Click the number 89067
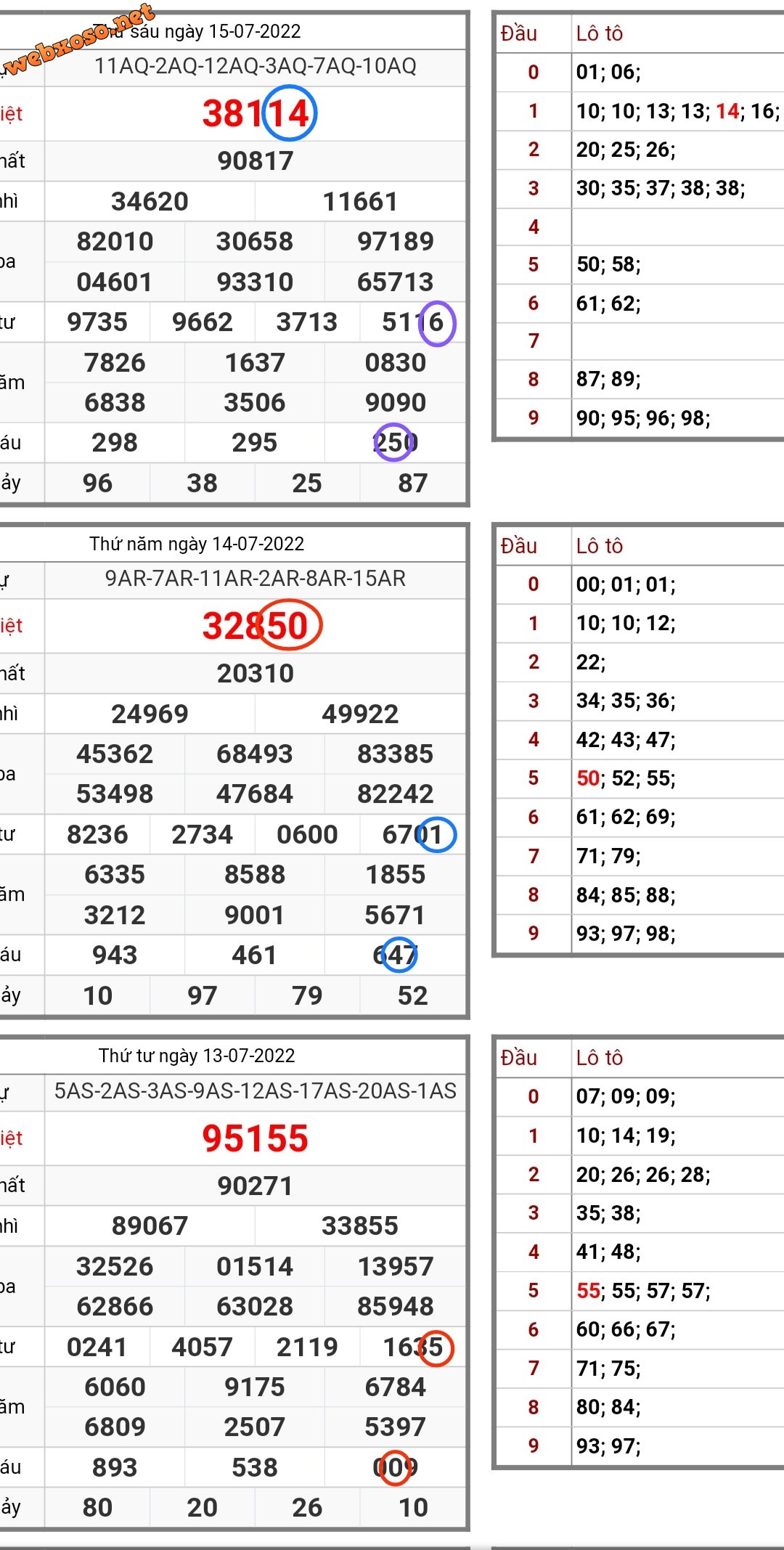Screen dimensions: 784x1550 click(x=150, y=1226)
